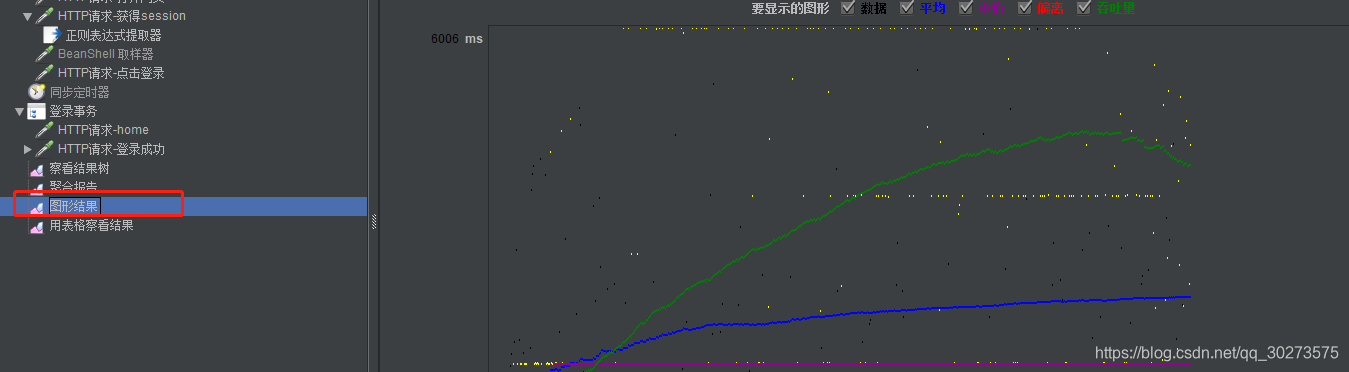Click the 6006 ms axis label
Viewport: 1349px width, 372px height.
point(456,39)
